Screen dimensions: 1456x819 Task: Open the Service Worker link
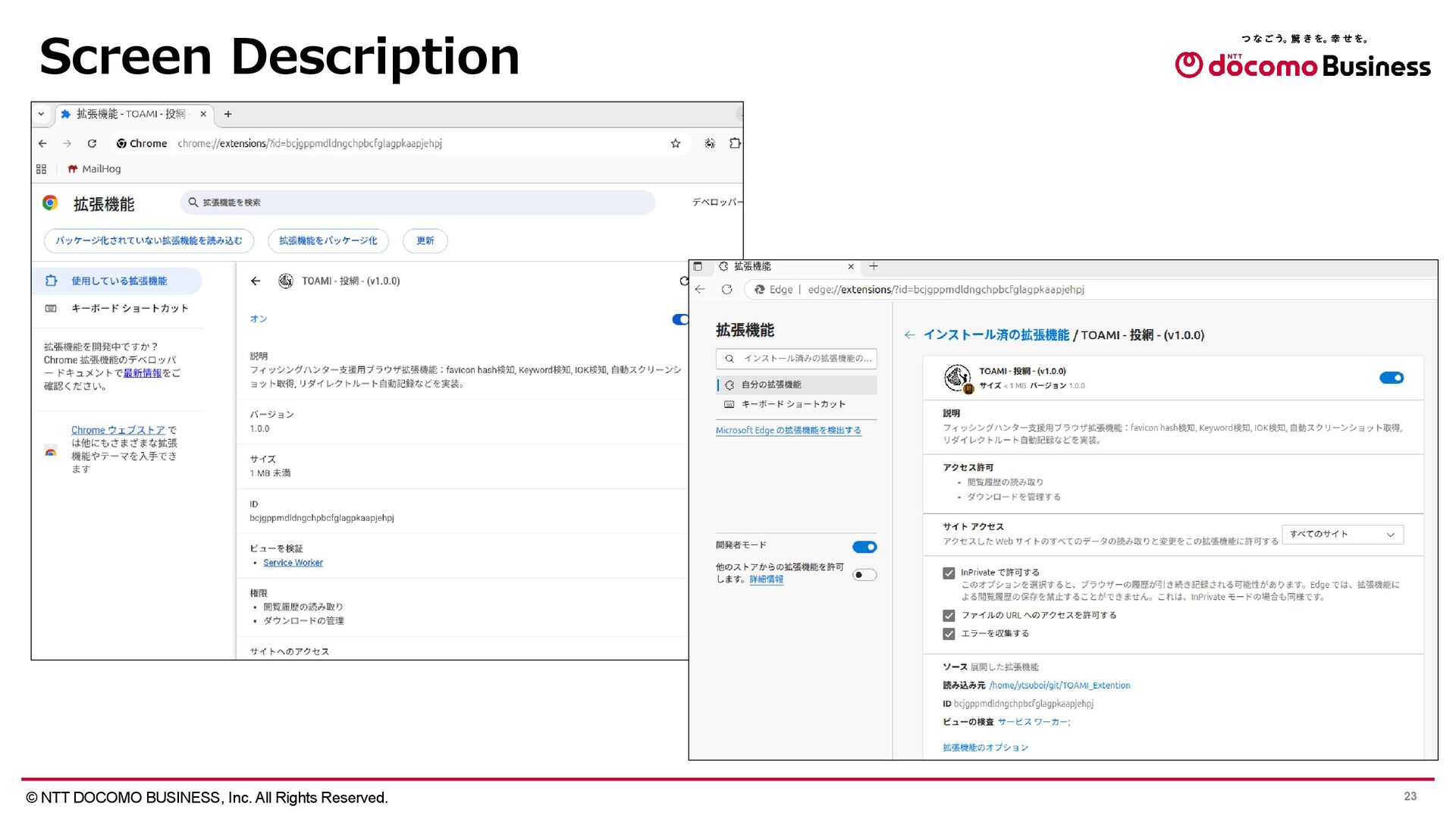tap(293, 563)
